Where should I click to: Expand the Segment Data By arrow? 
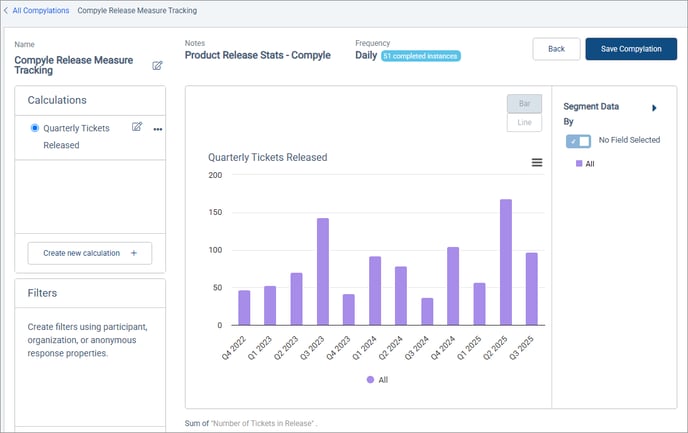point(654,107)
